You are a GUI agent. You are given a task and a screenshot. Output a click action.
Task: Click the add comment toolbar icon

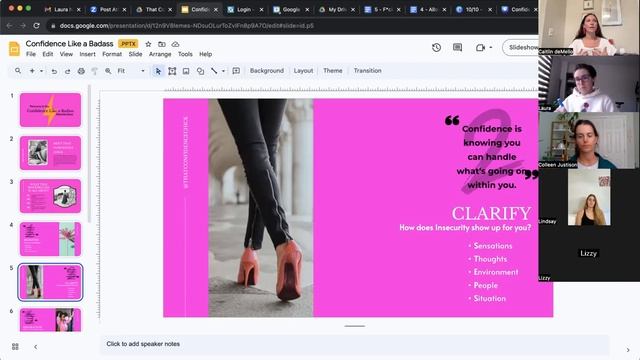tap(236, 71)
